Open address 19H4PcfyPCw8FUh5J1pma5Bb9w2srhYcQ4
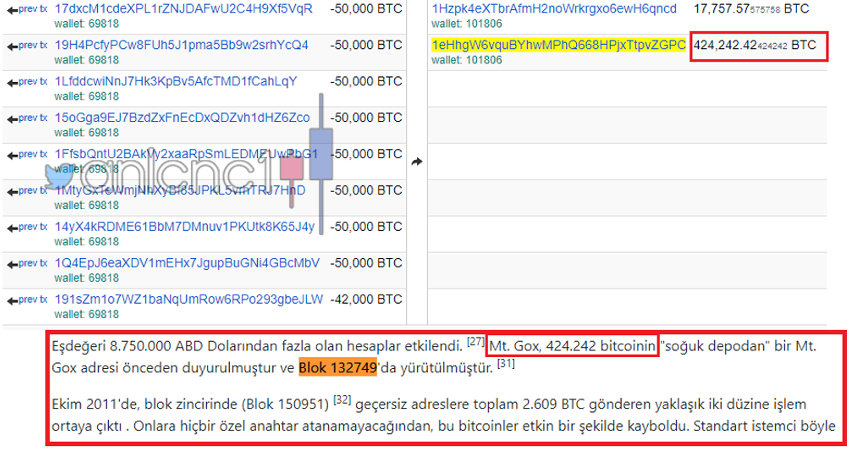This screenshot has height=453, width=865. pyautogui.click(x=181, y=45)
